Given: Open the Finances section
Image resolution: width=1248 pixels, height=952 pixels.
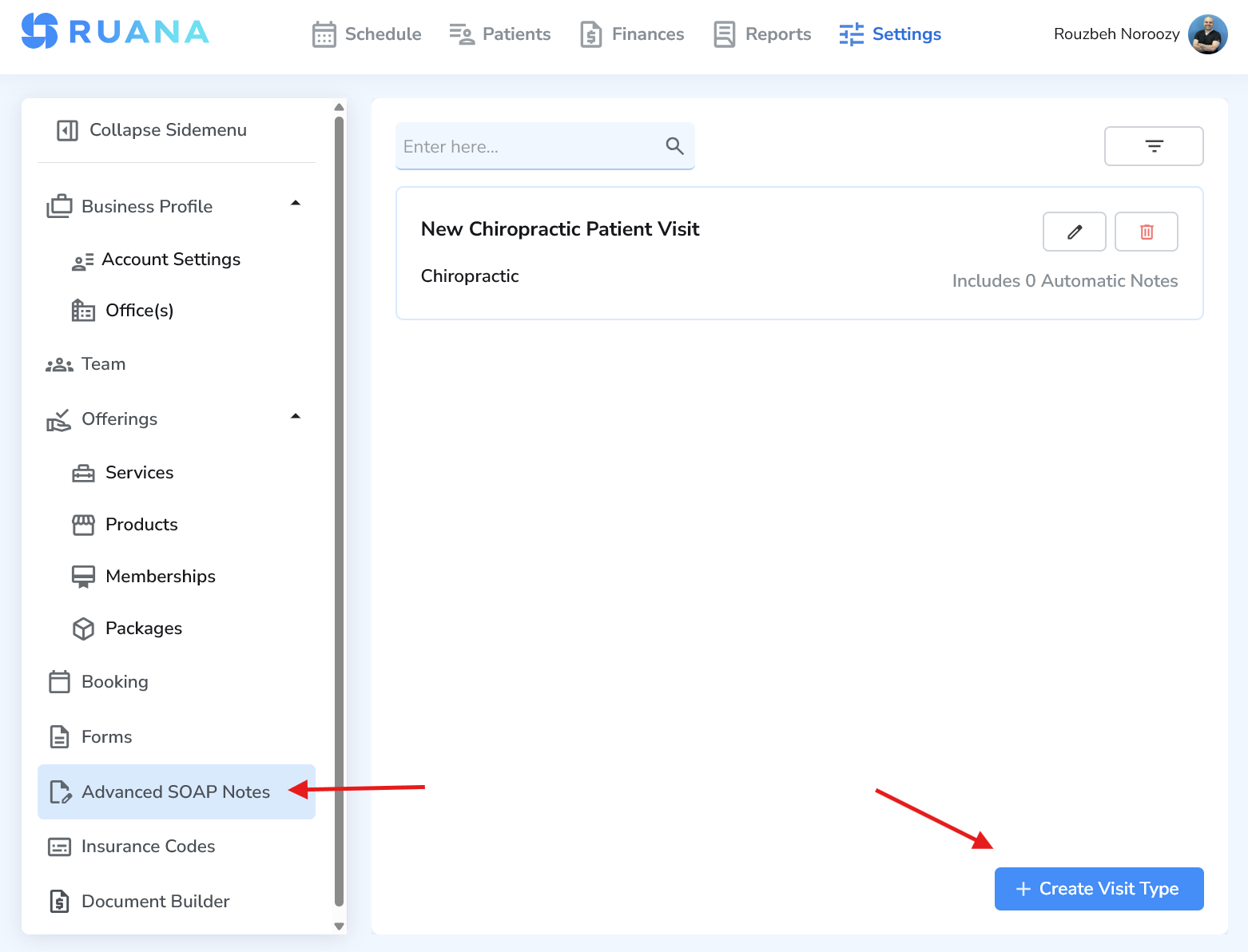Looking at the screenshot, I should [632, 34].
